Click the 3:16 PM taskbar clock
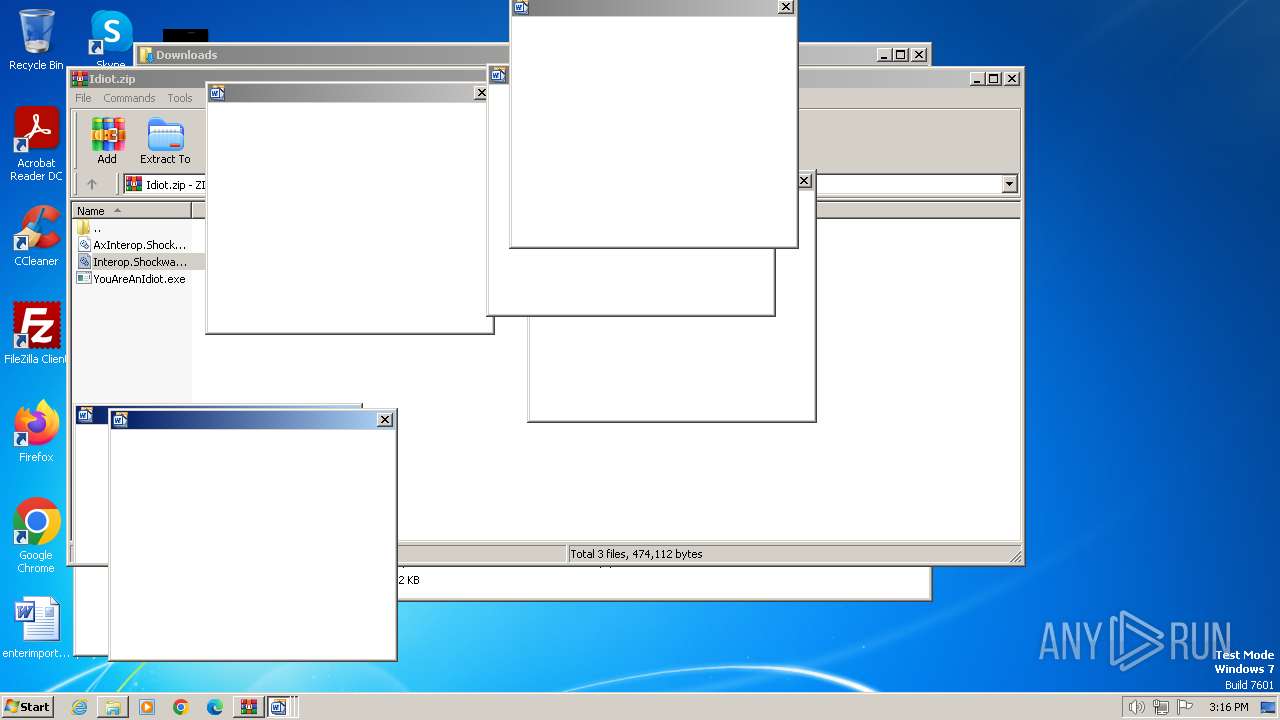Screen dimensions: 1280x720 [x=1228, y=707]
